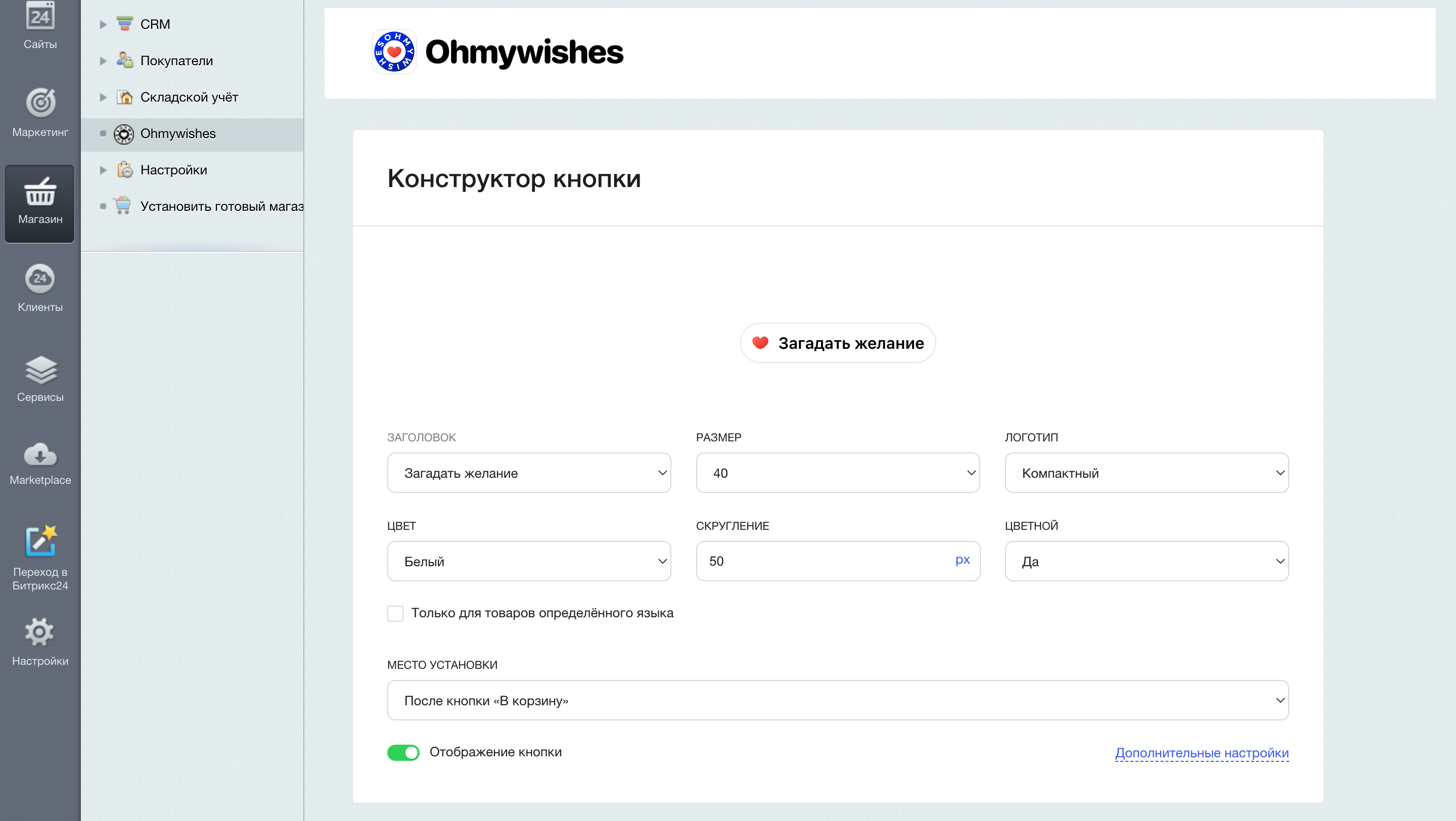
Task: Open Настройки via the gear icon
Action: 39,638
